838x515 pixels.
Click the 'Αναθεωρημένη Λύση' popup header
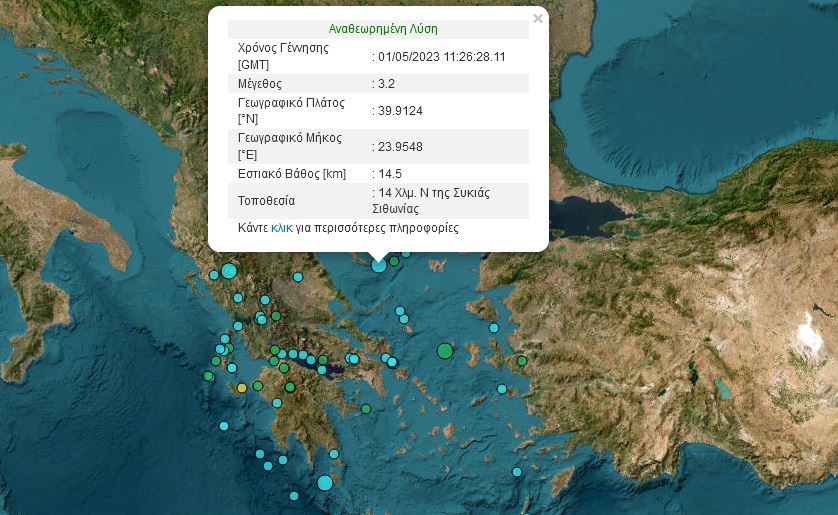click(383, 29)
